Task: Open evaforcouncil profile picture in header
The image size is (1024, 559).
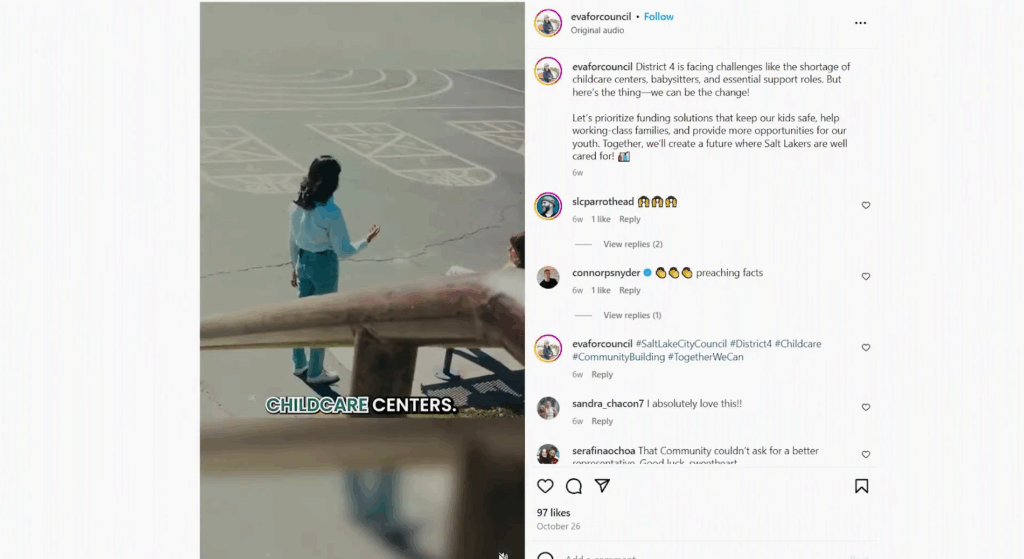Action: click(x=548, y=23)
